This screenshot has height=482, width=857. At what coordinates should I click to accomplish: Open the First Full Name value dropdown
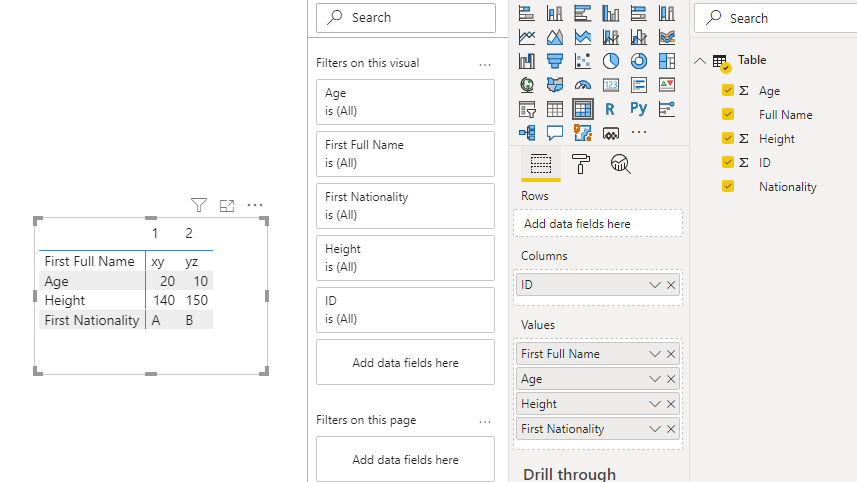[654, 354]
